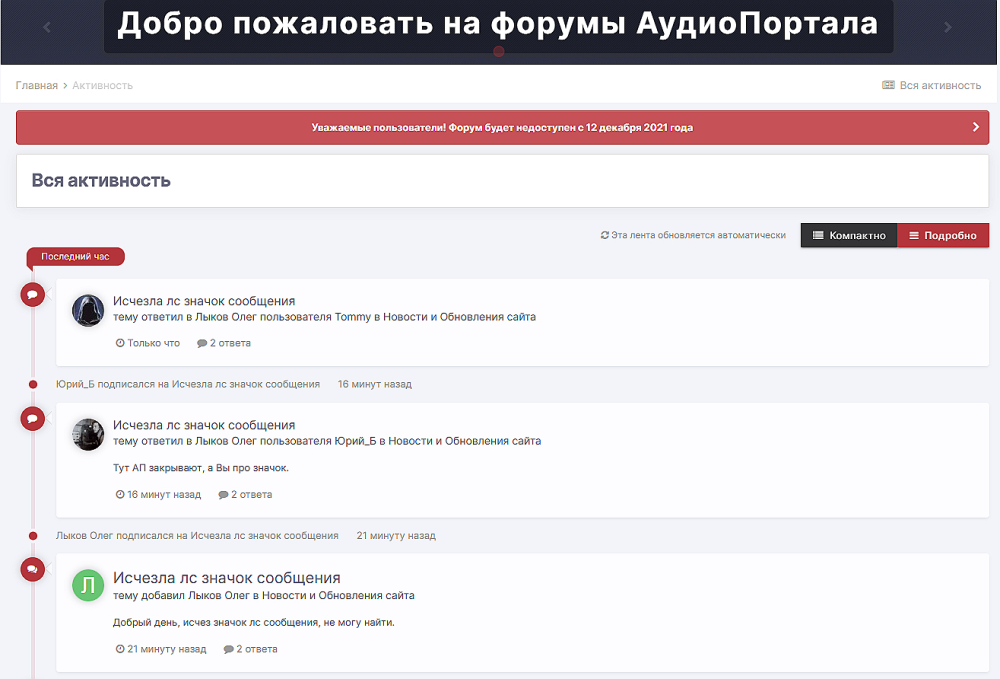Screen dimensions: 1000x679
Task: Click the comment icon of second timeline entry
Action: tap(33, 419)
